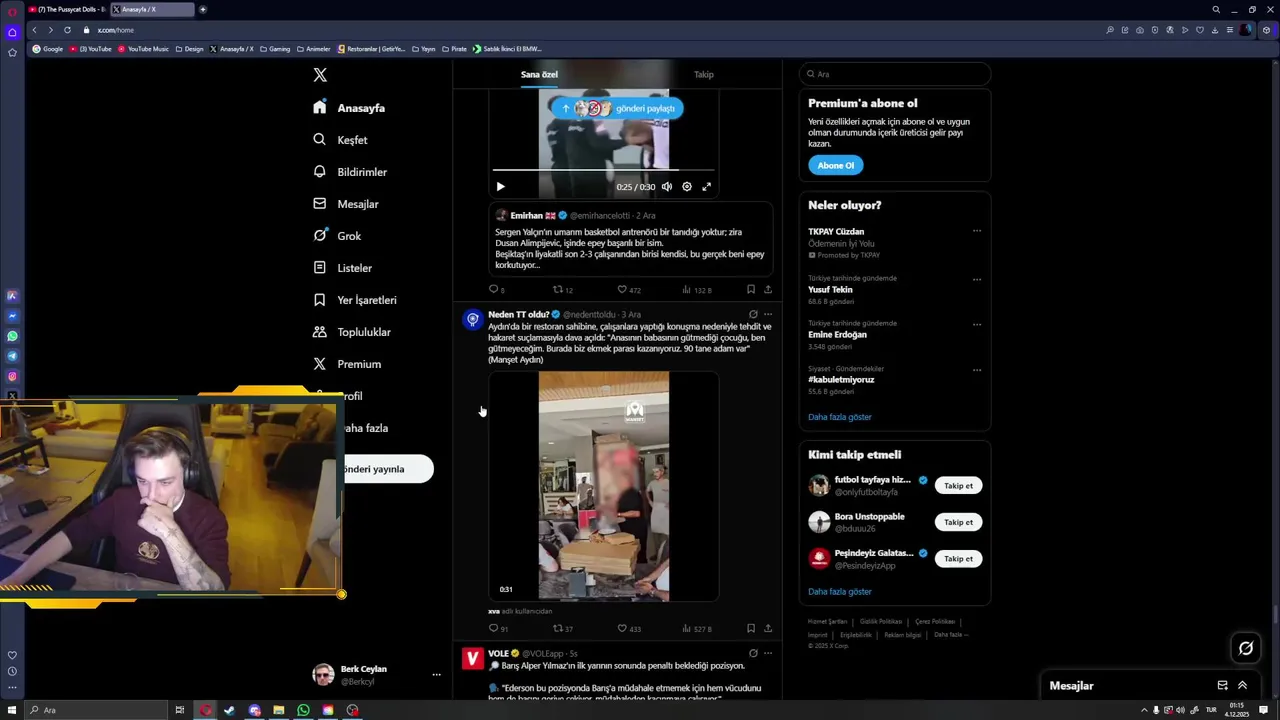1280x720 pixels.
Task: Open WhatsApp in the Windows taskbar
Action: tap(303, 710)
